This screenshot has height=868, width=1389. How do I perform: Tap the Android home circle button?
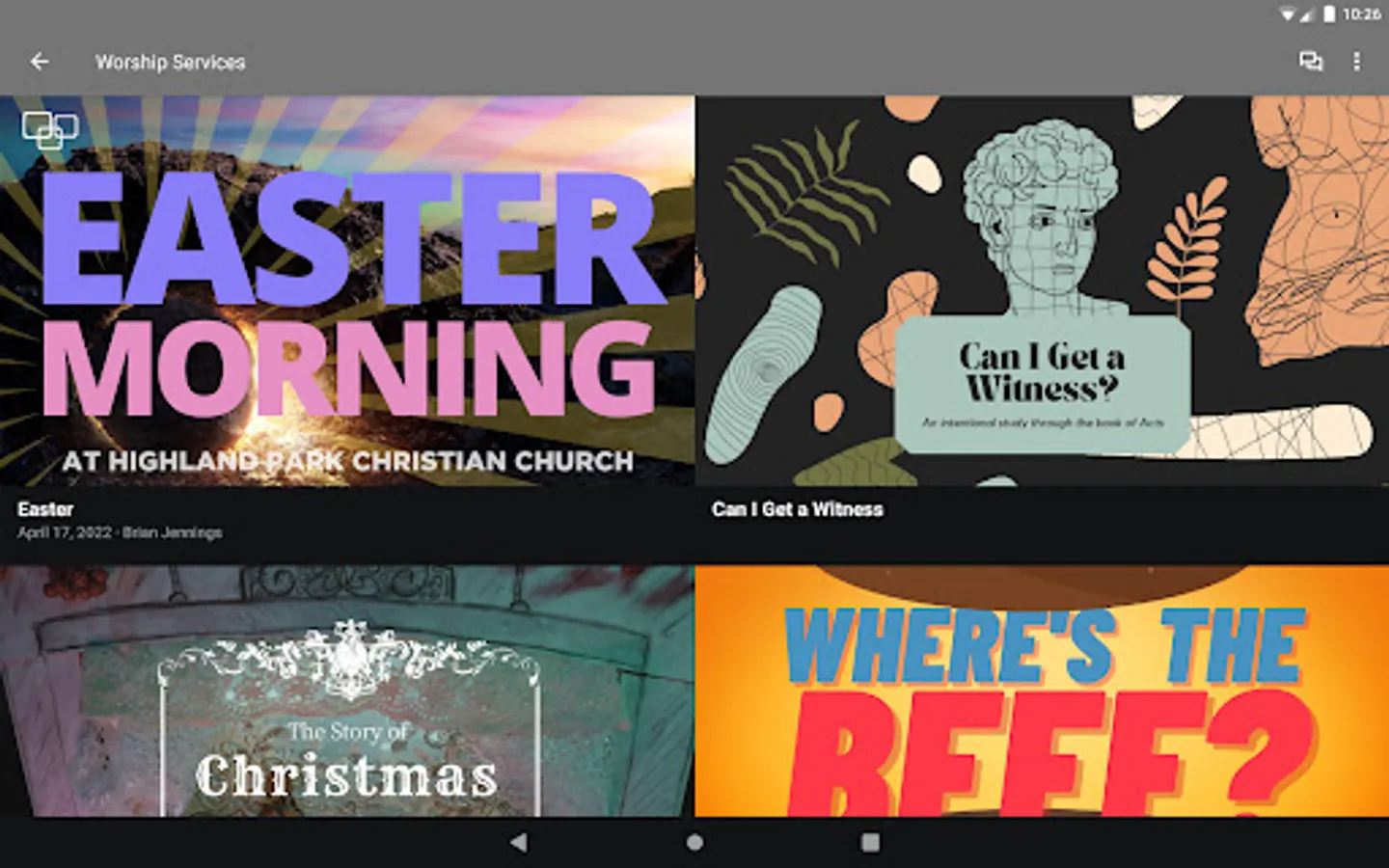694,842
